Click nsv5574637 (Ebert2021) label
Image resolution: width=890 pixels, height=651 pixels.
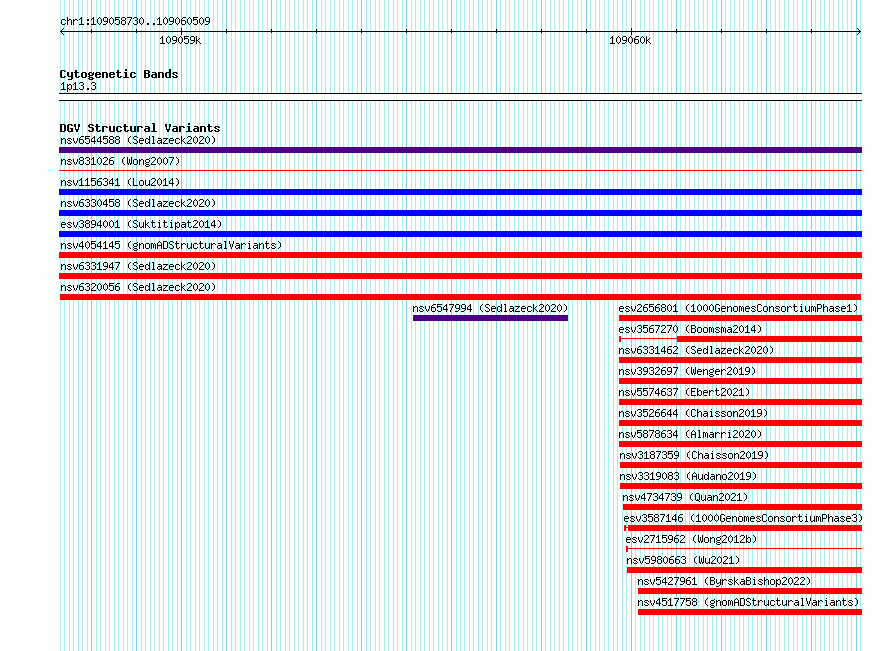(x=684, y=392)
